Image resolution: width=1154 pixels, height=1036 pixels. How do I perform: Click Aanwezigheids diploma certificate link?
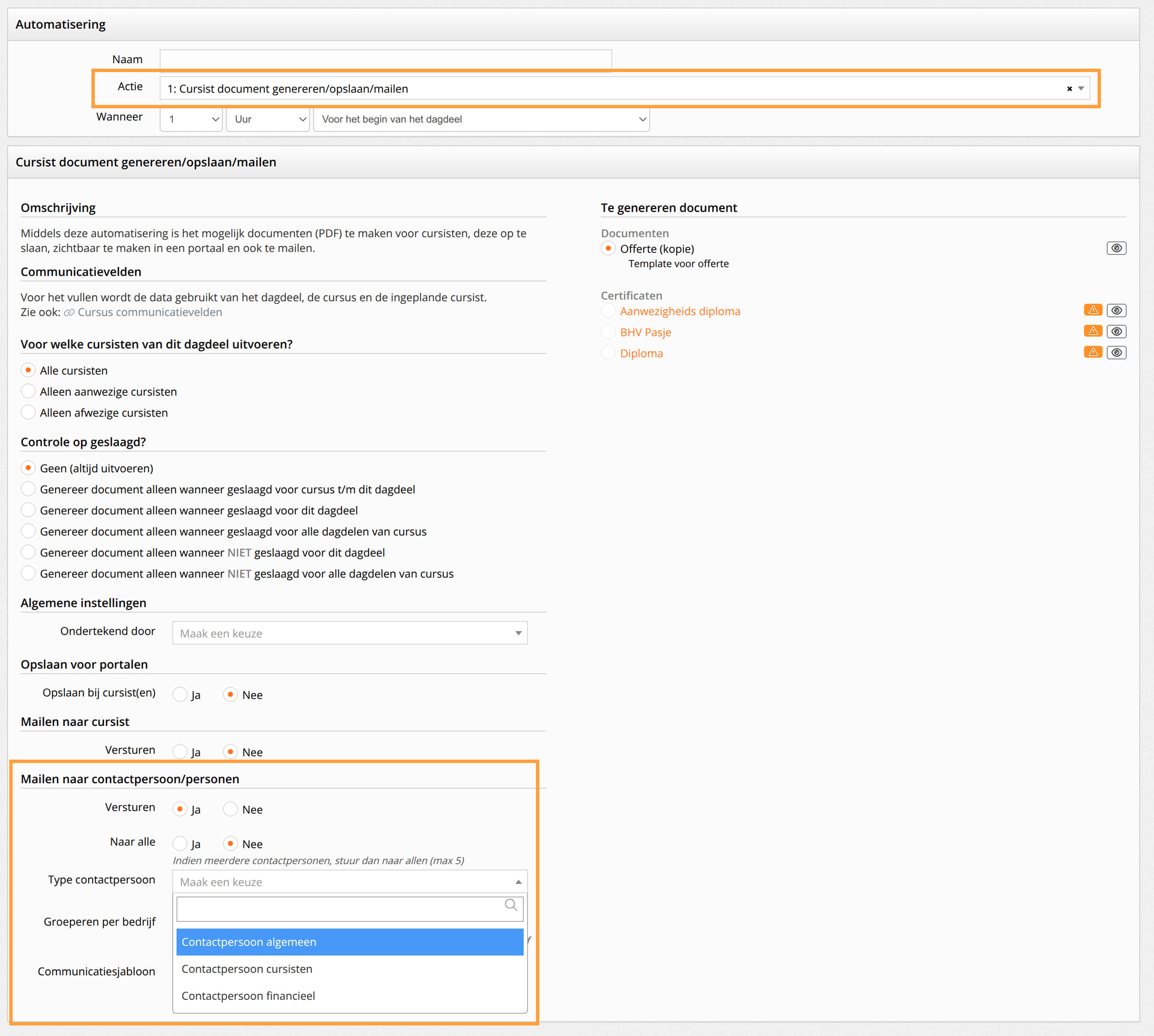click(680, 311)
